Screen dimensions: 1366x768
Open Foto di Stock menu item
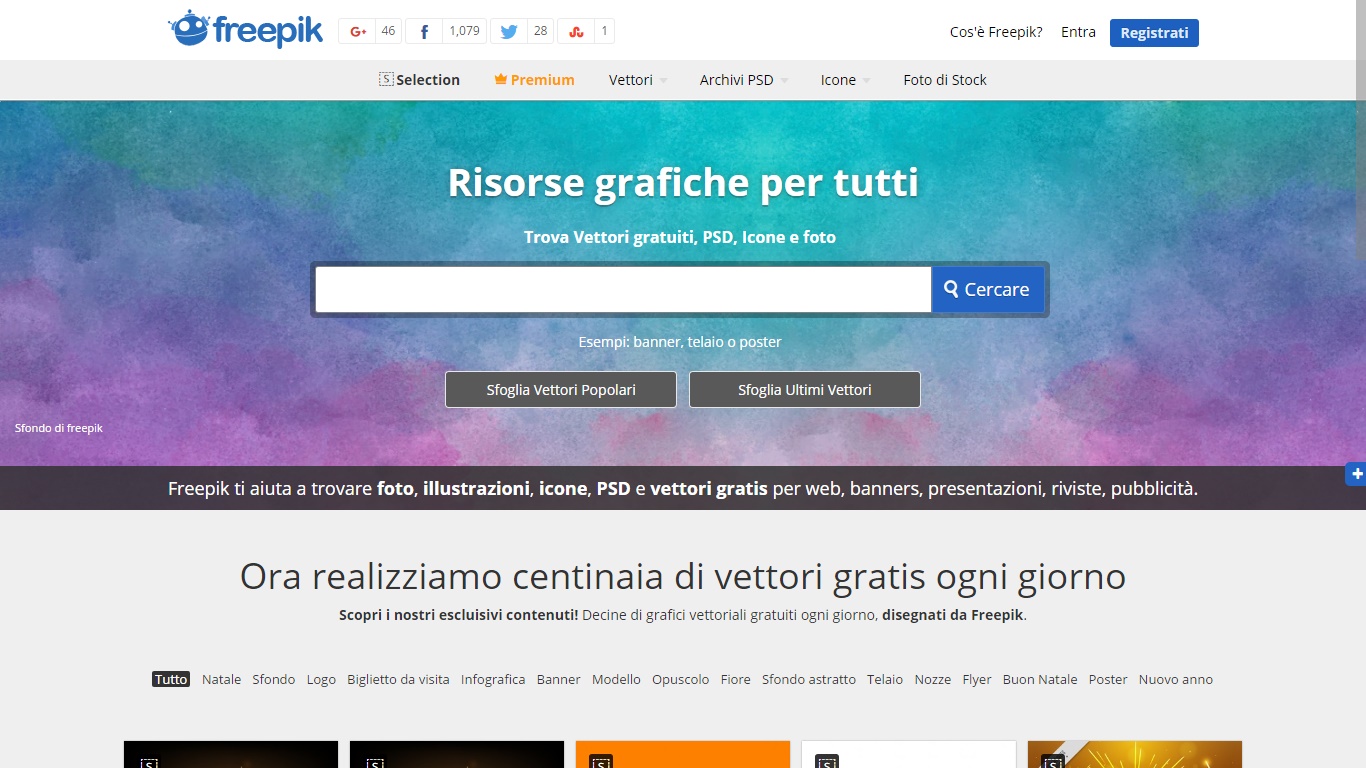(945, 80)
